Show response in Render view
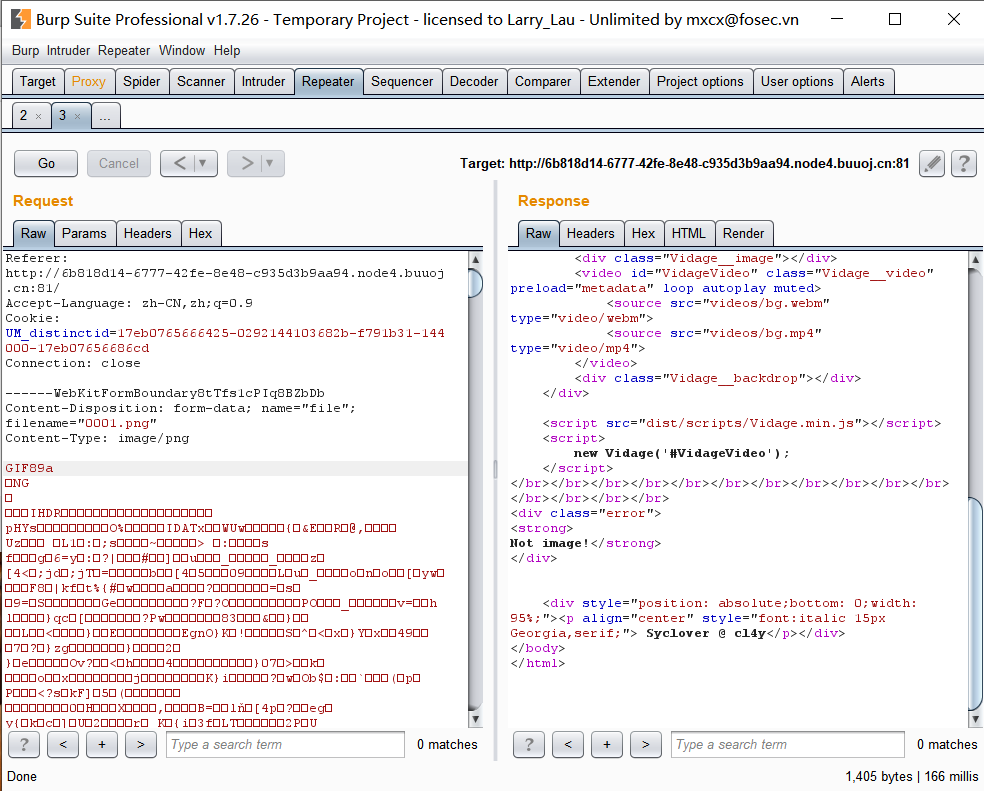This screenshot has width=984, height=791. point(743,233)
